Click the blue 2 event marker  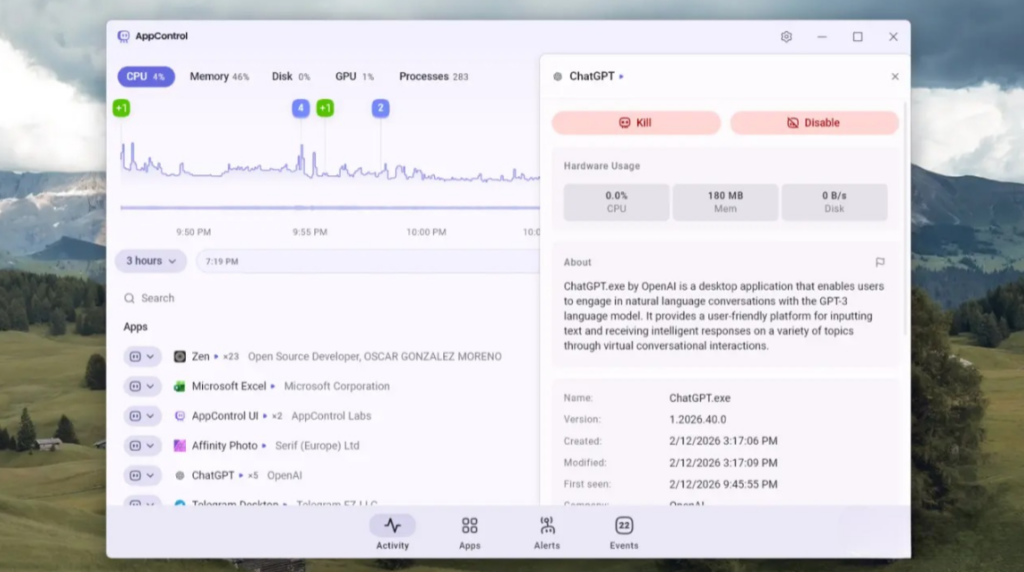tap(381, 108)
